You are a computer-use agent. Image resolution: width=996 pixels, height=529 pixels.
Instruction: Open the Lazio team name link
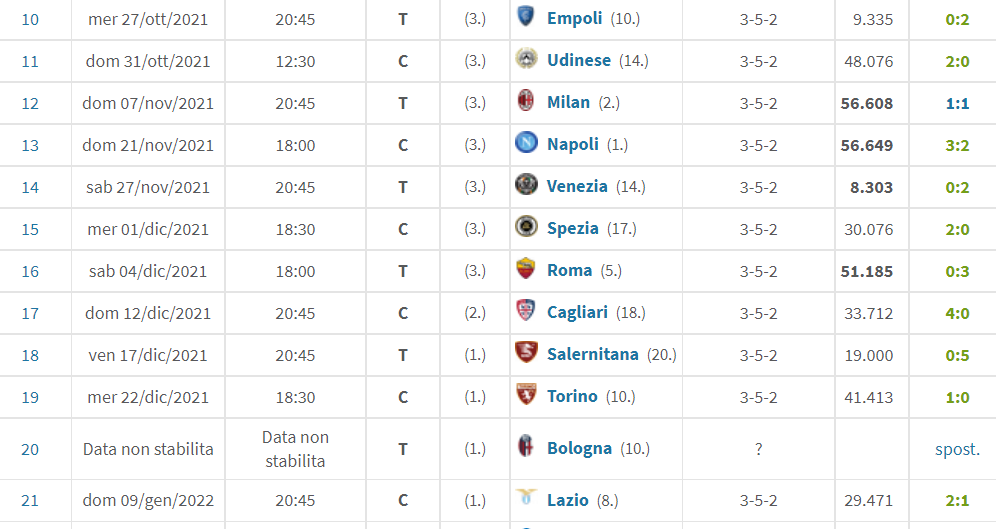click(567, 500)
